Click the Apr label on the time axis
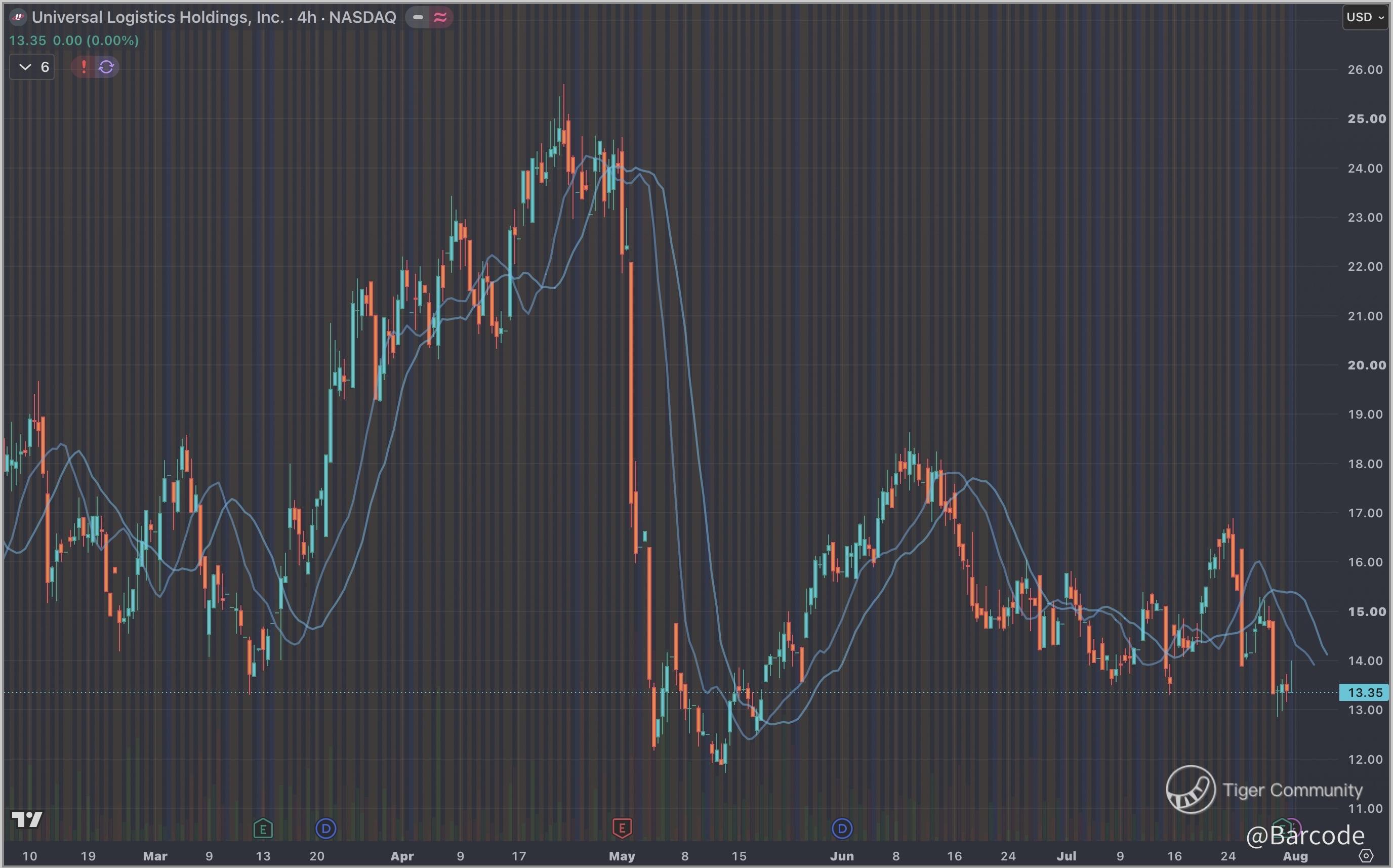This screenshot has height=868, width=1393. click(402, 856)
